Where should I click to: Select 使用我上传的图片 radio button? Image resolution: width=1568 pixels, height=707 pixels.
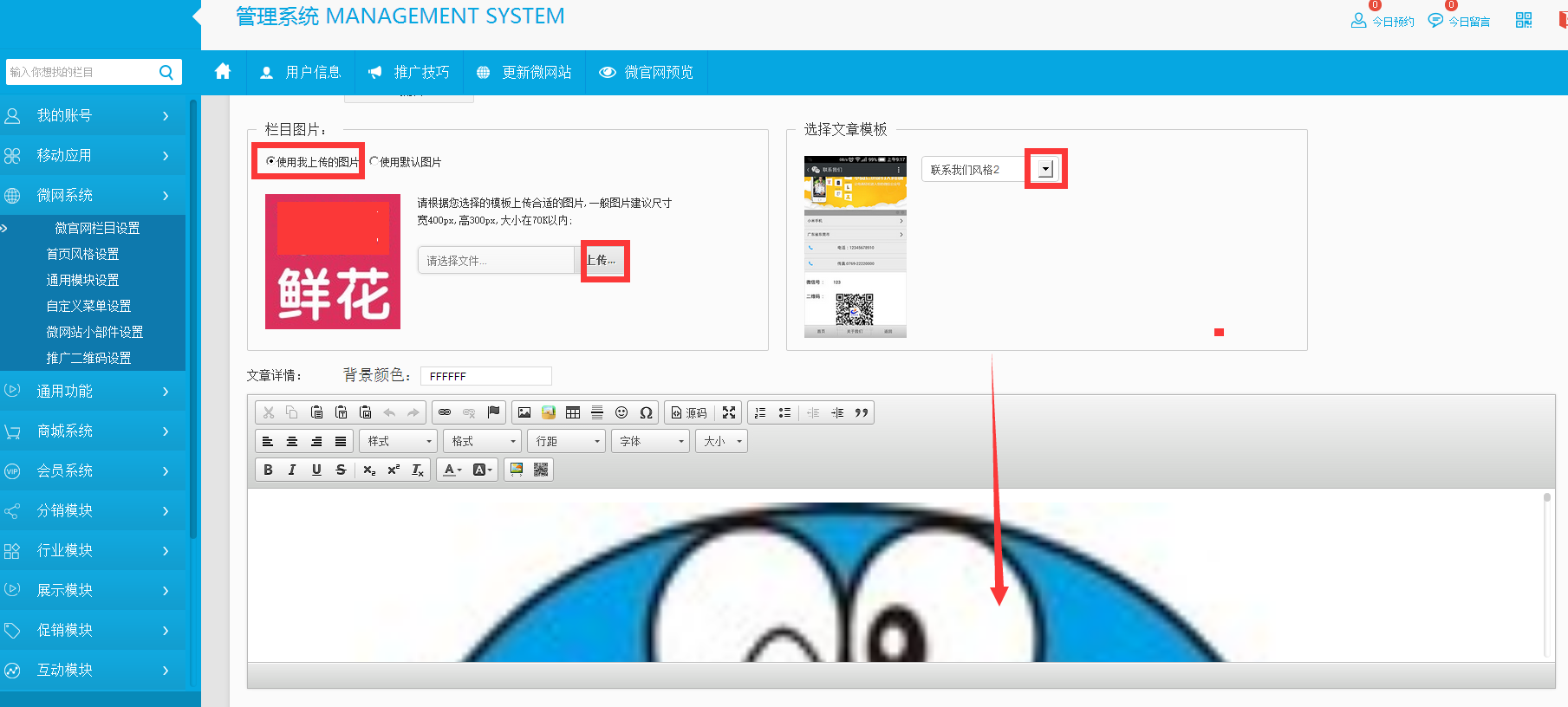[270, 161]
